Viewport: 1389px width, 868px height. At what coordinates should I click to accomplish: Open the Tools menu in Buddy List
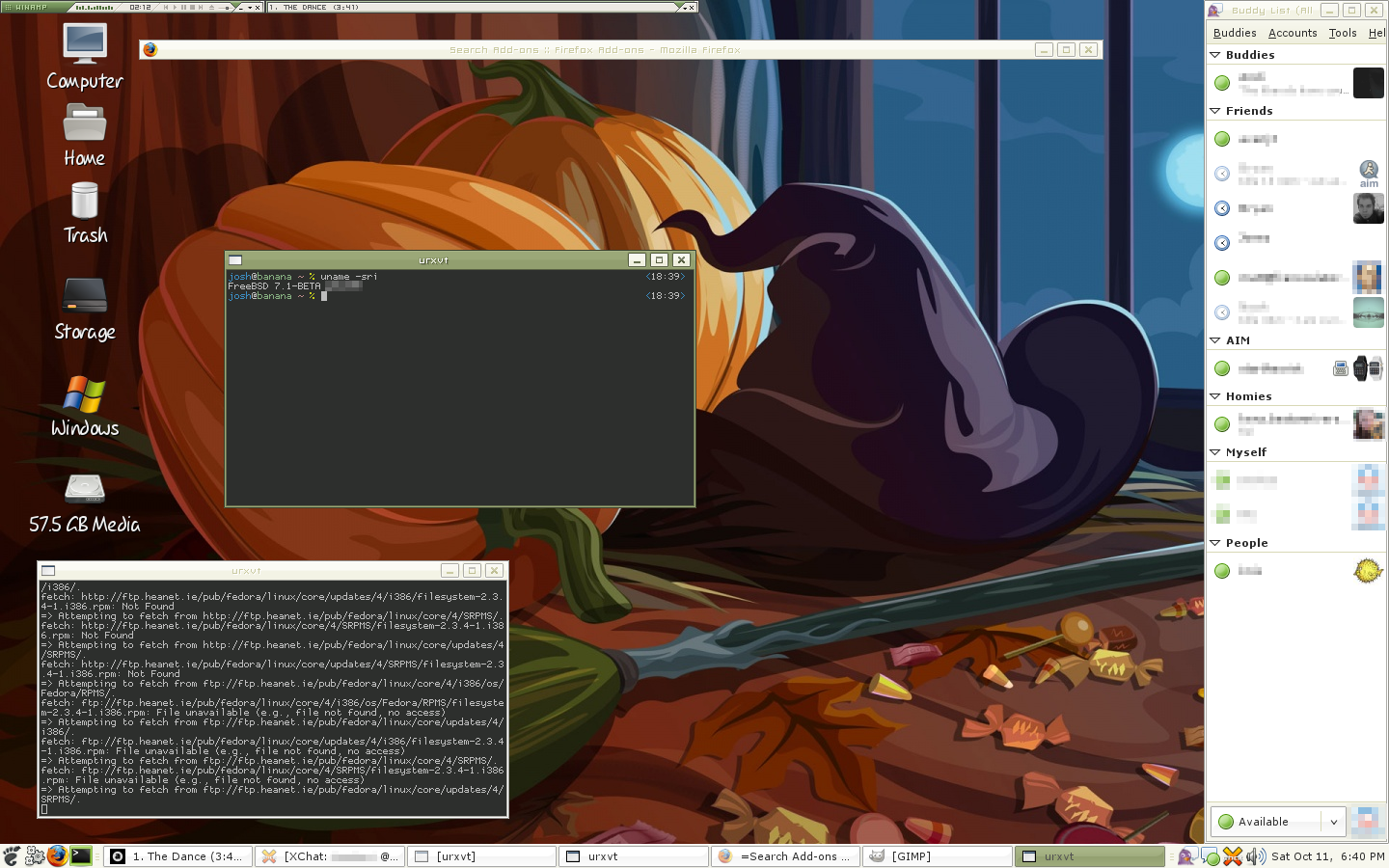pos(1342,33)
